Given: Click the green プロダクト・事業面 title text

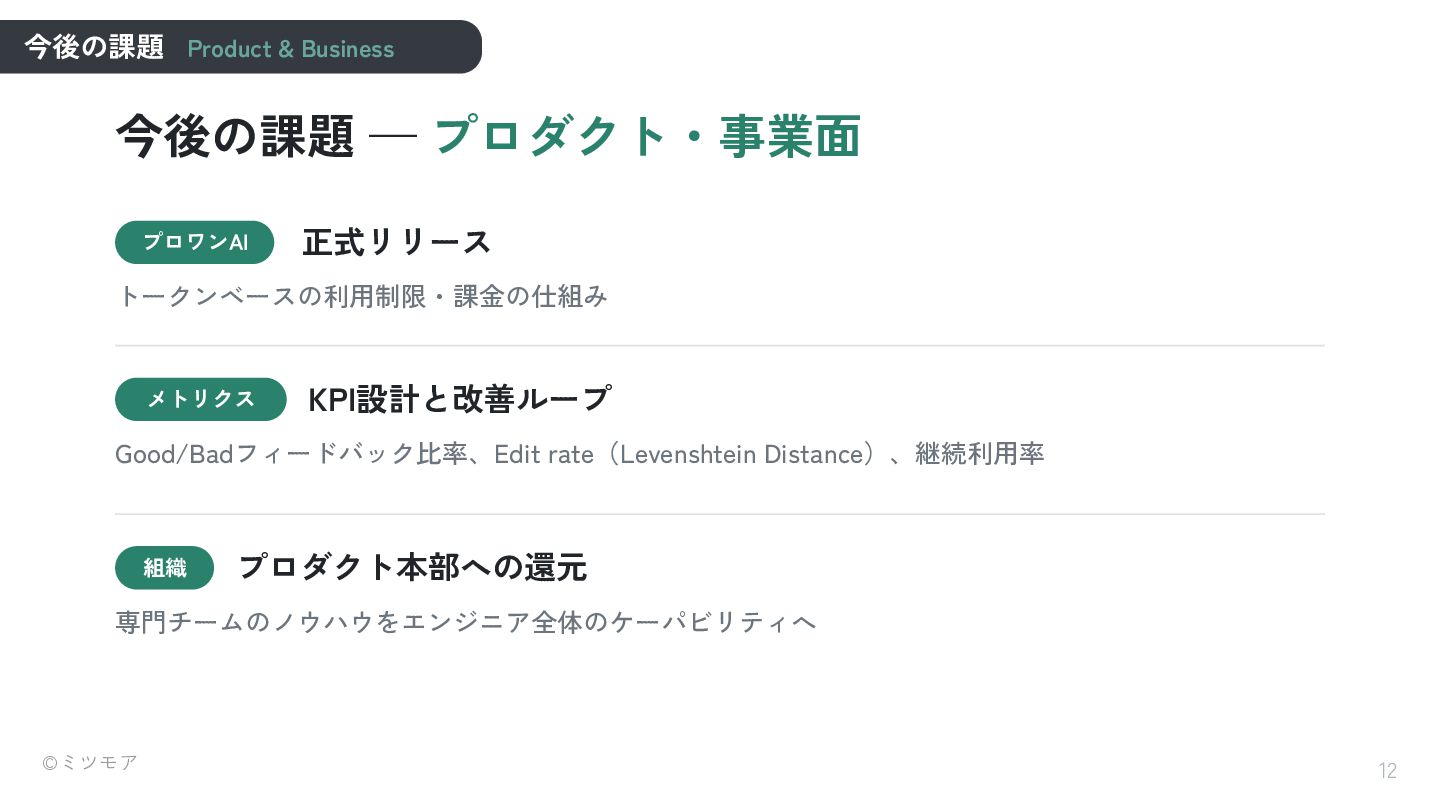Looking at the screenshot, I should [x=647, y=136].
